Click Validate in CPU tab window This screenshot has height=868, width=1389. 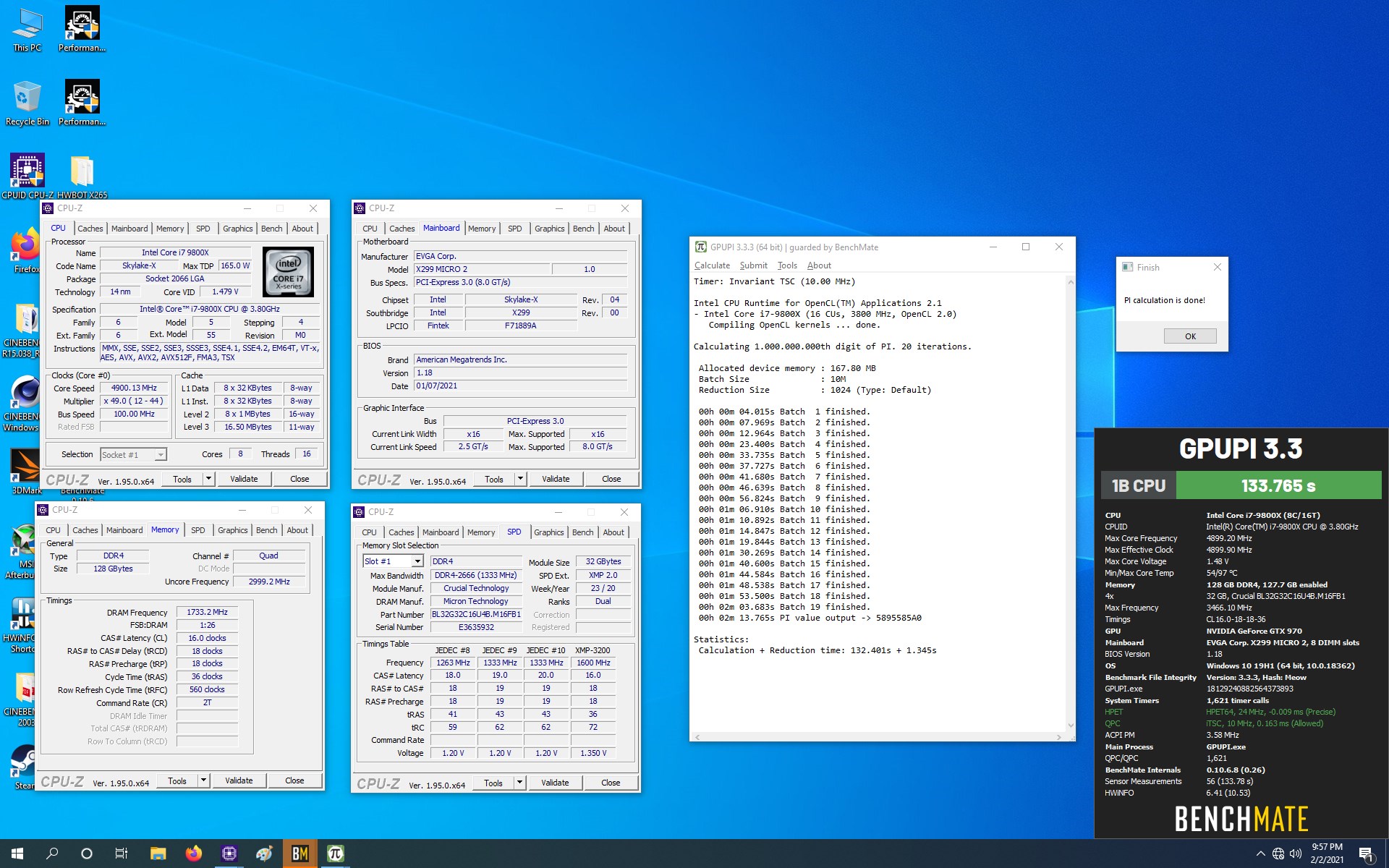[x=244, y=479]
